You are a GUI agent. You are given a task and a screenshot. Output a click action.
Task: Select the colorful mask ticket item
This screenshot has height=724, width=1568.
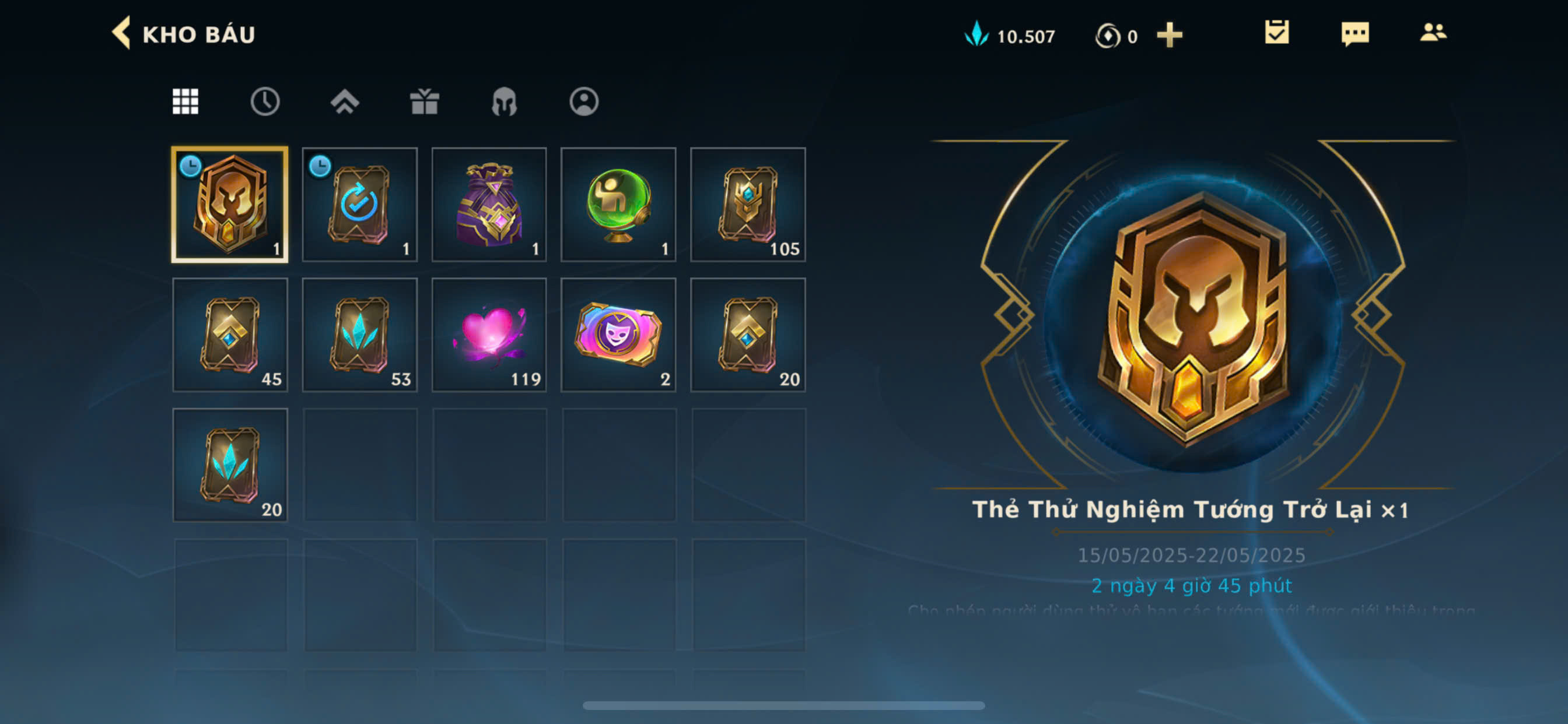point(618,335)
